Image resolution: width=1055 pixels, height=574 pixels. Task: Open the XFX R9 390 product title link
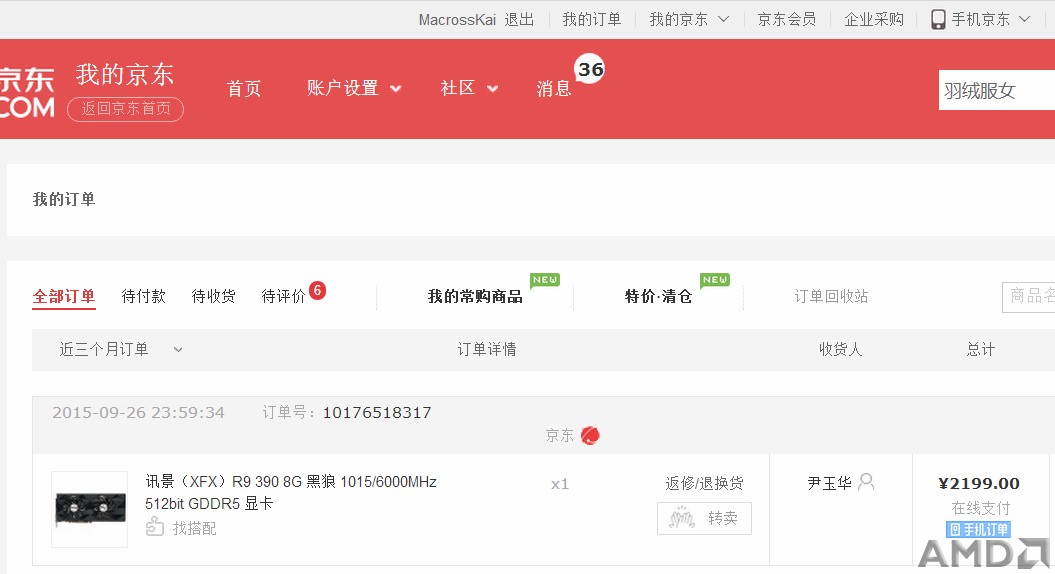click(x=291, y=492)
